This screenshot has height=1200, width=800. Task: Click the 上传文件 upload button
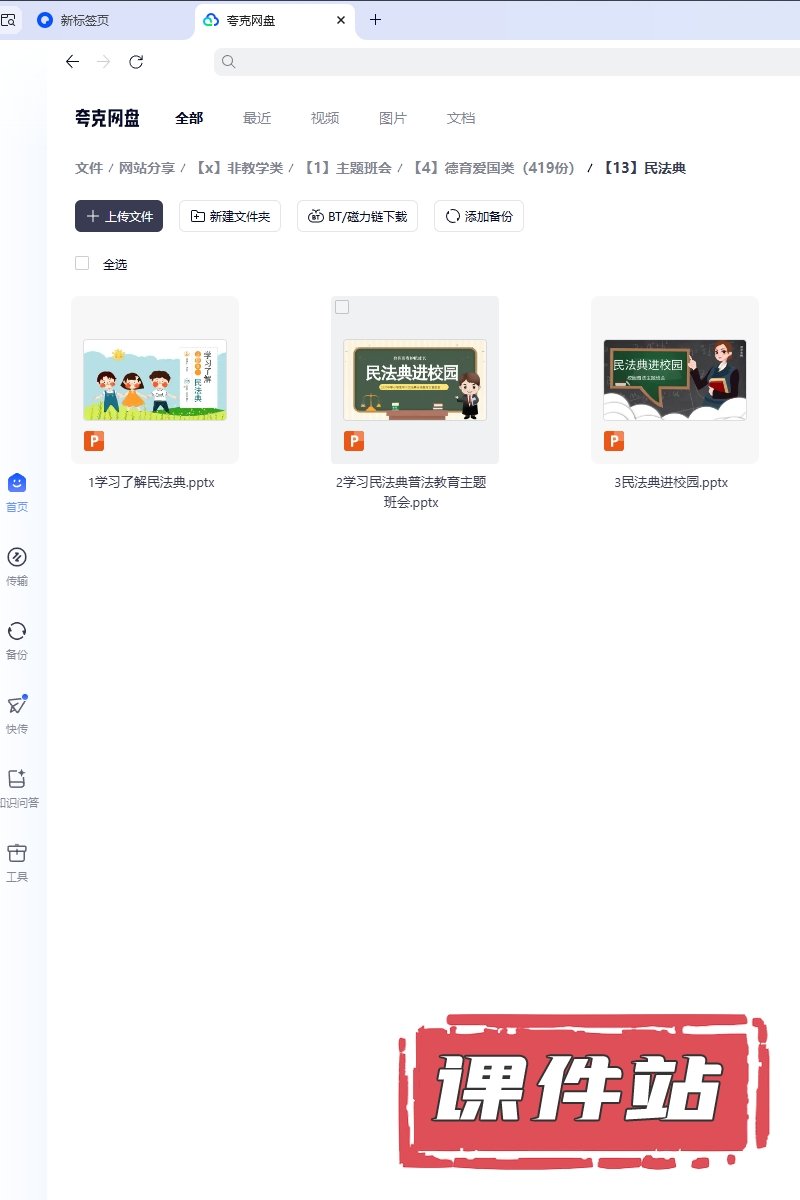(x=119, y=216)
